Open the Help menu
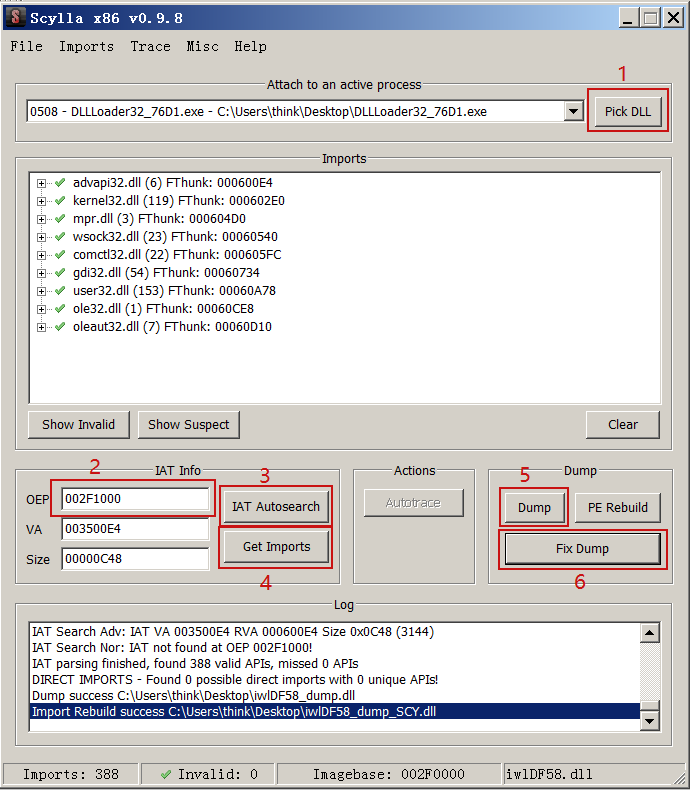 tap(250, 46)
